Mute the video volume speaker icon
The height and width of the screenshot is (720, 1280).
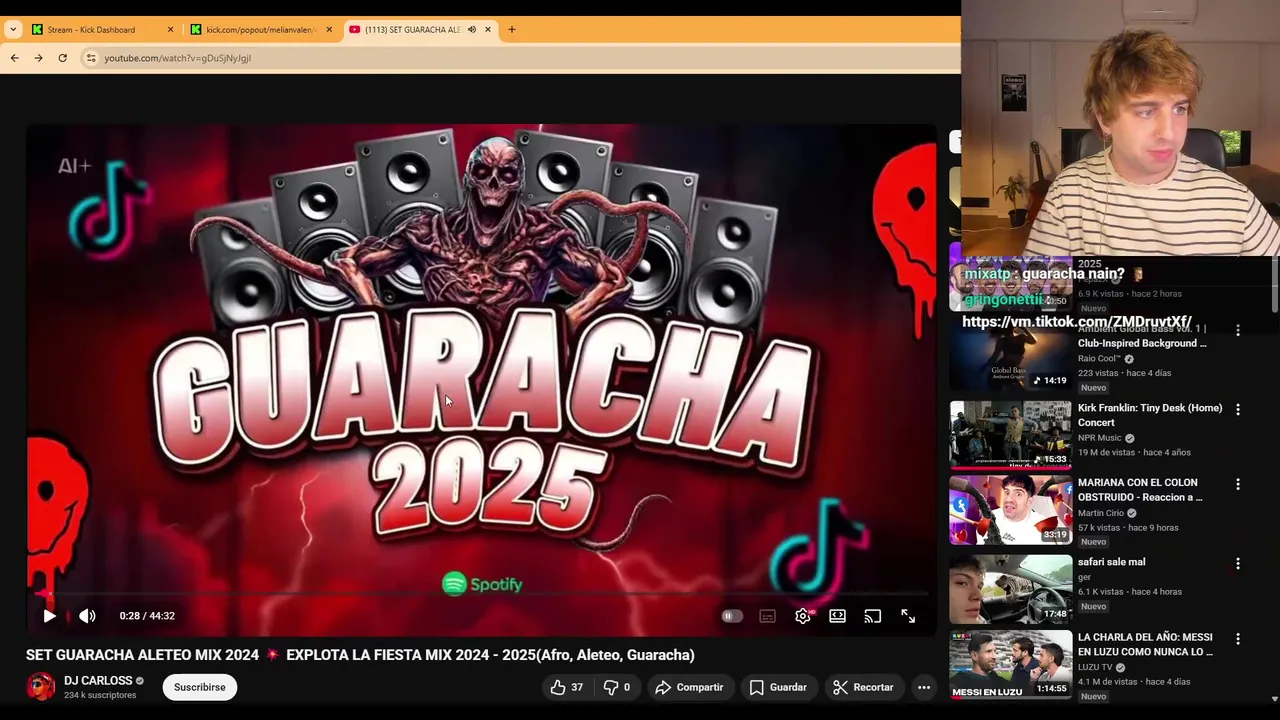coord(87,616)
